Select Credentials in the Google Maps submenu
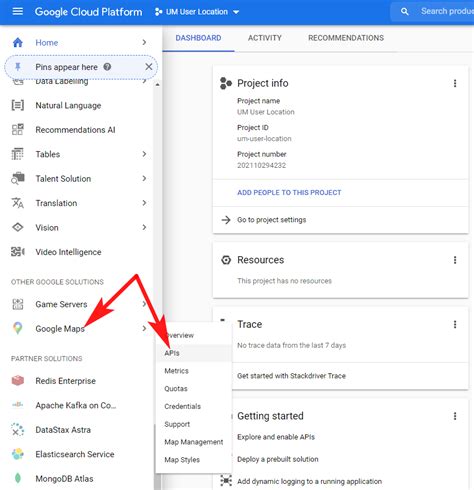474x490 pixels. tap(194, 406)
